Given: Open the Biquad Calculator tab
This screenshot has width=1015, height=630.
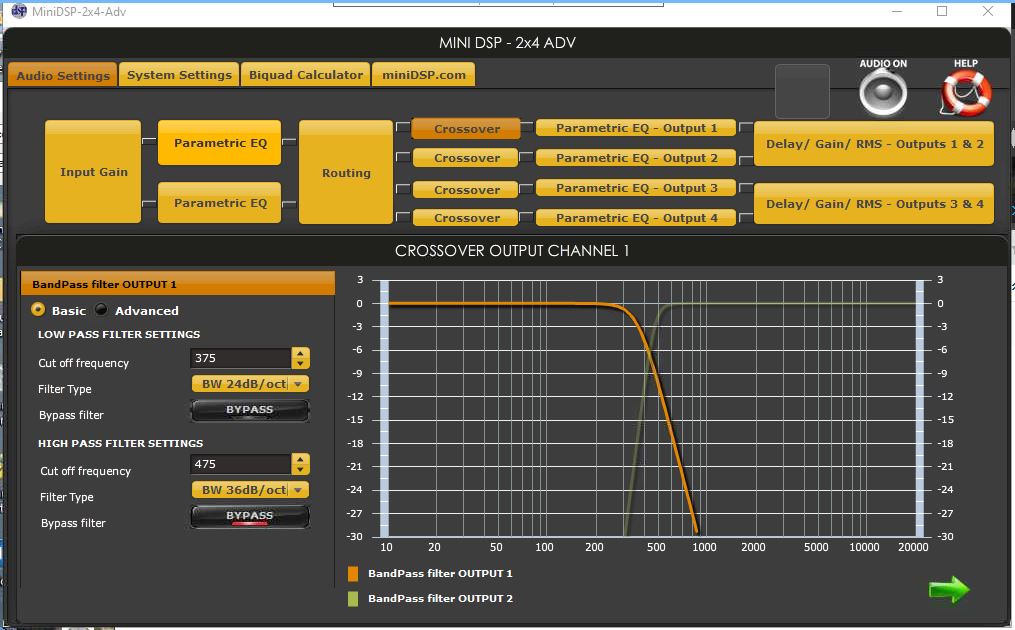Looking at the screenshot, I should 306,74.
